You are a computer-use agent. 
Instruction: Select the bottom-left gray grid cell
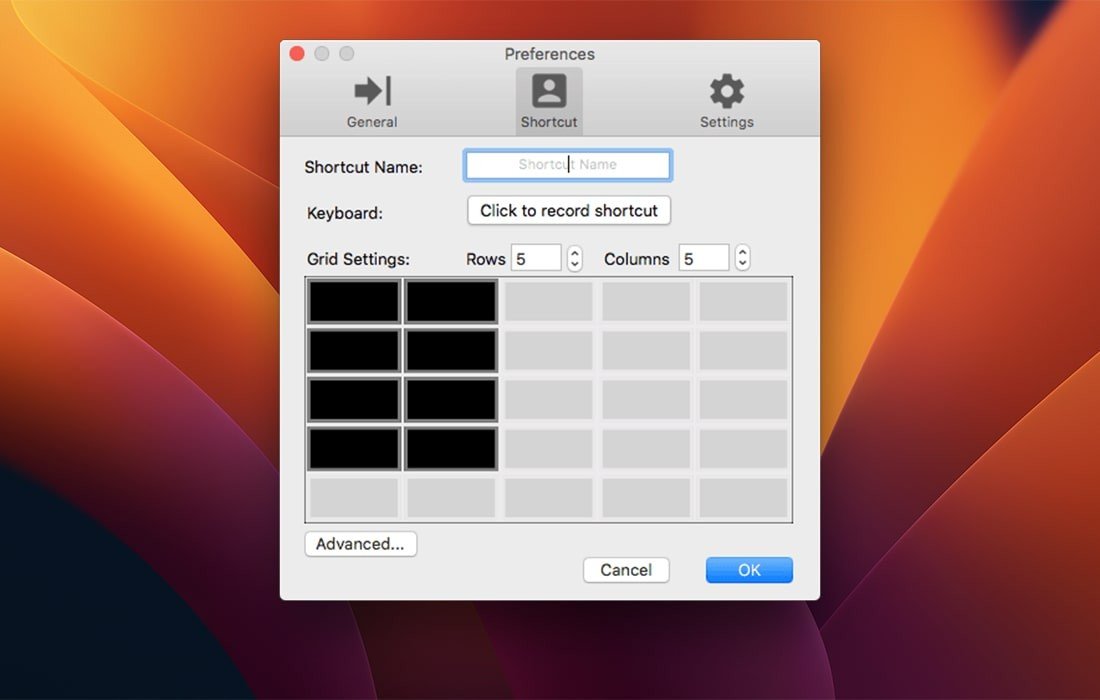click(354, 497)
